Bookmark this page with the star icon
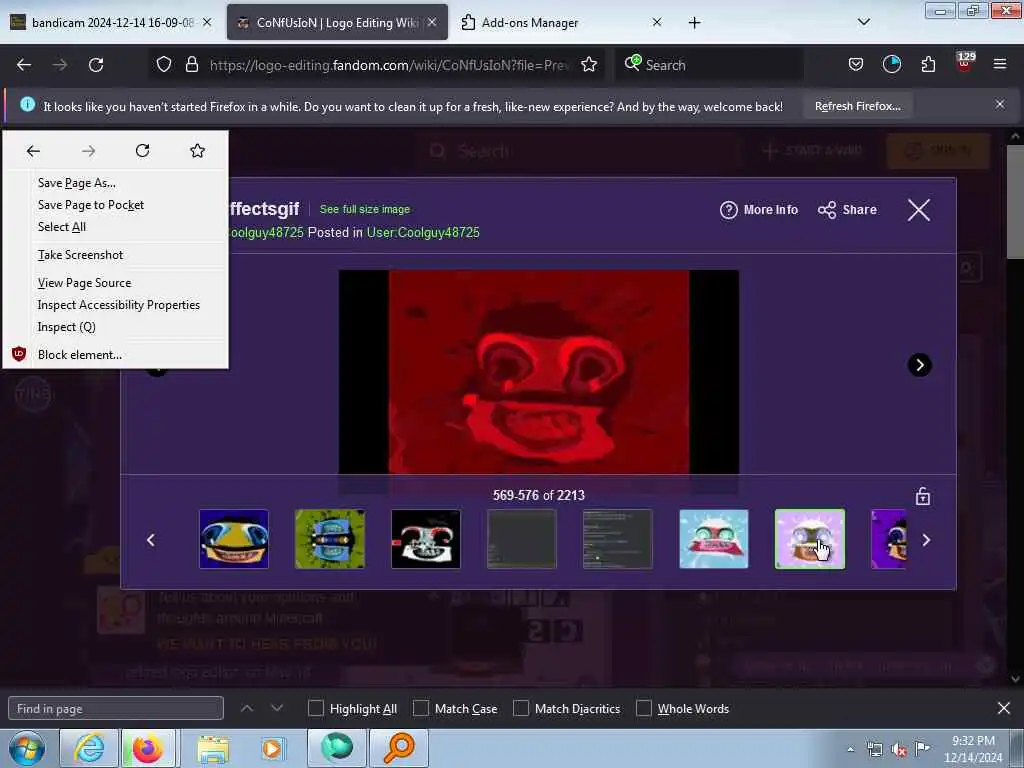The height and width of the screenshot is (768, 1024). pyautogui.click(x=589, y=65)
